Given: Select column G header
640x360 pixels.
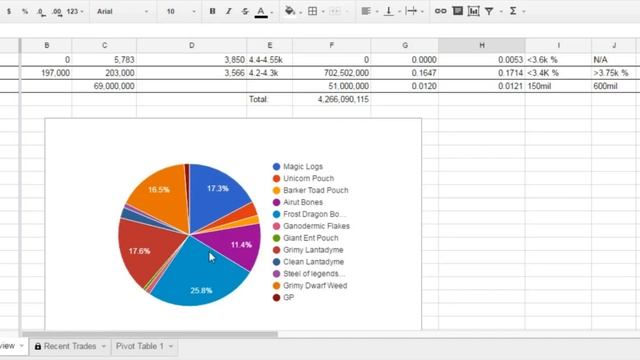Looking at the screenshot, I should 405,45.
